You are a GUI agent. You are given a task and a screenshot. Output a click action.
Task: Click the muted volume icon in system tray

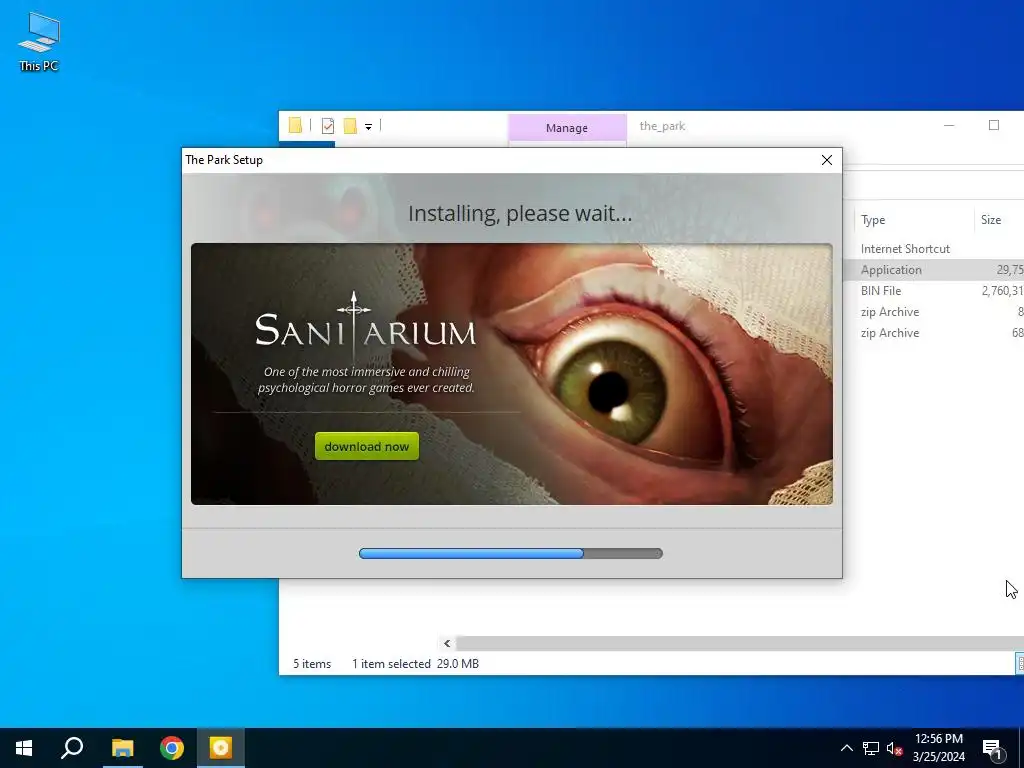pos(894,748)
